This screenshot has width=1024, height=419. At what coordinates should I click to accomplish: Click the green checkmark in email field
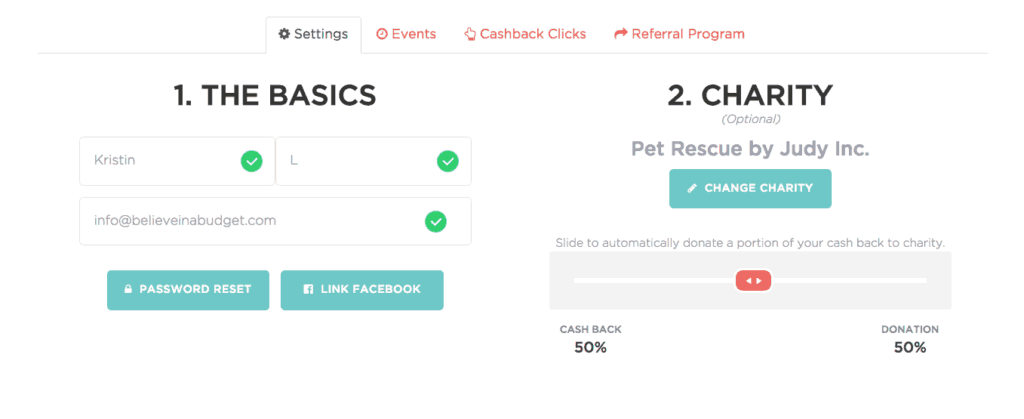(435, 221)
